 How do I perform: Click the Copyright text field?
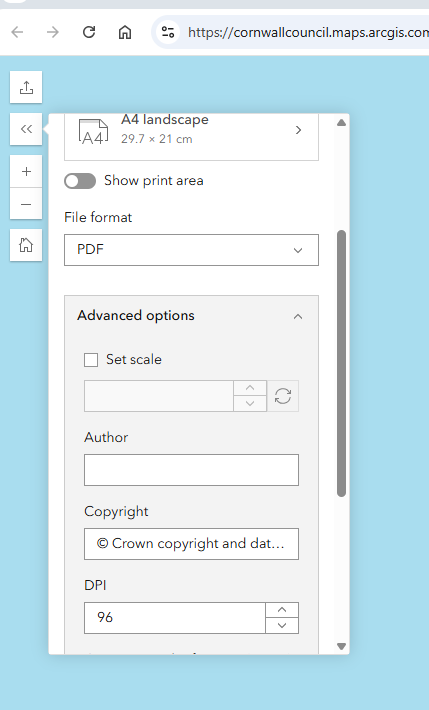[191, 544]
